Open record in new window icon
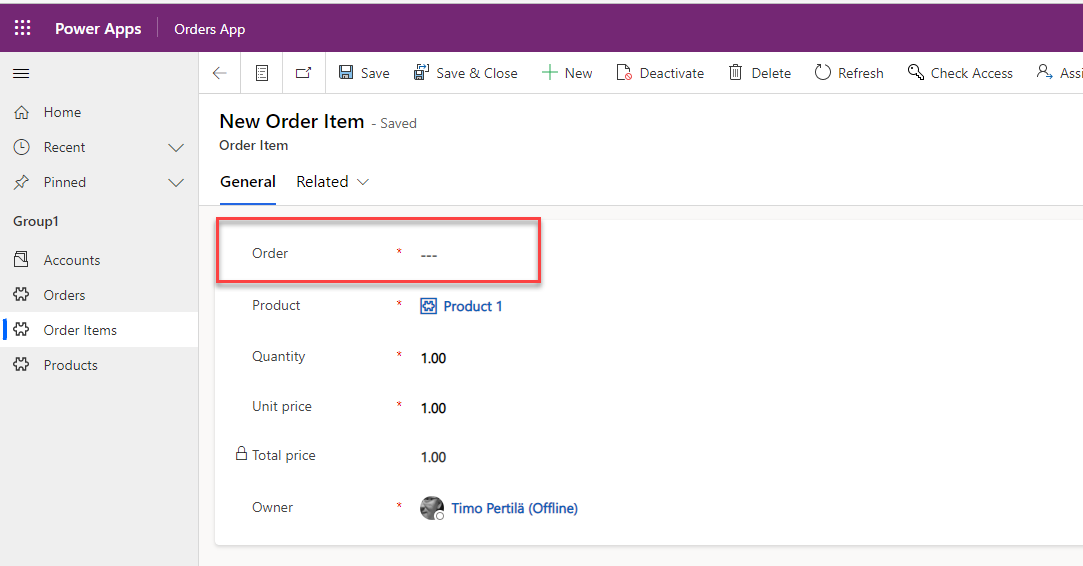1083x566 pixels. [304, 73]
